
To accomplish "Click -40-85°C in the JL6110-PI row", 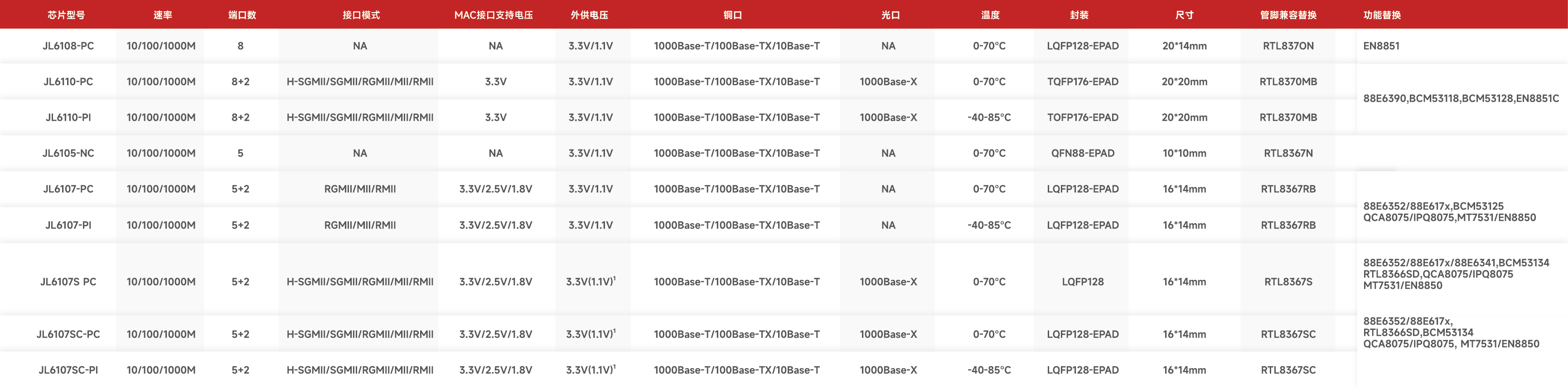I will coord(989,117).
